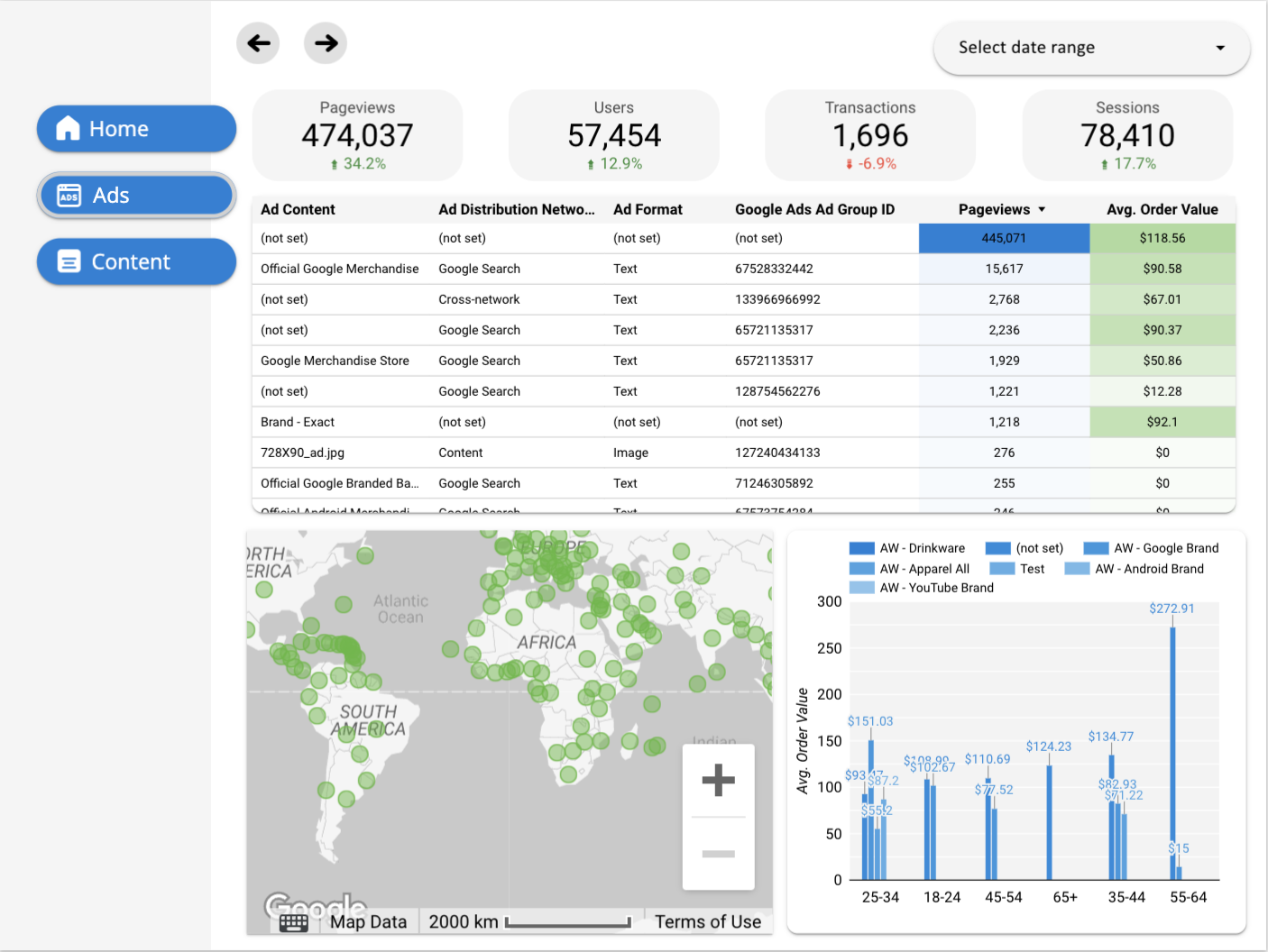The image size is (1268, 952).
Task: Click the 445,071 pageviews cell
Action: 1004,238
